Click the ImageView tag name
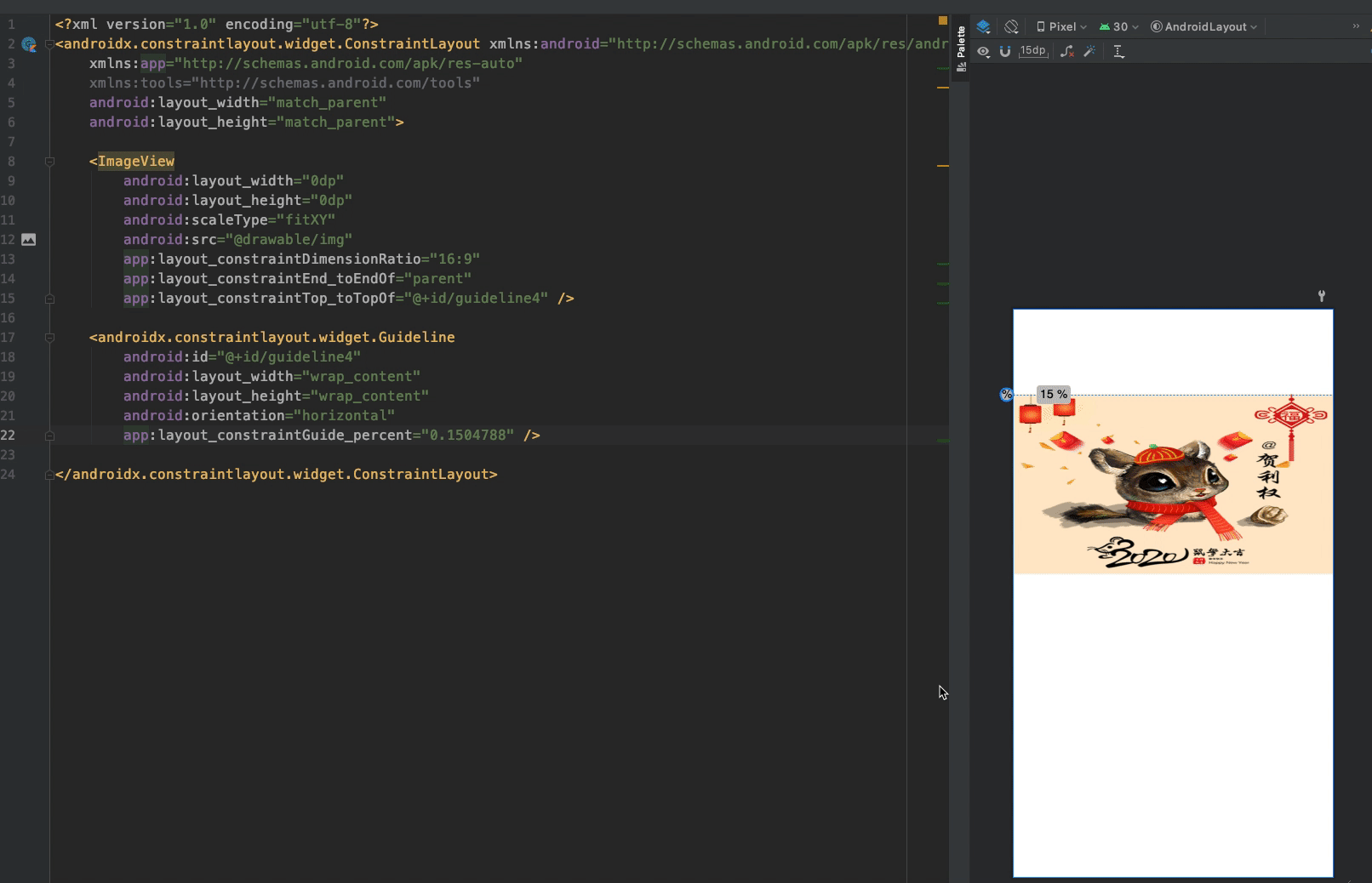Screen dimensions: 1372x883 coord(136,162)
